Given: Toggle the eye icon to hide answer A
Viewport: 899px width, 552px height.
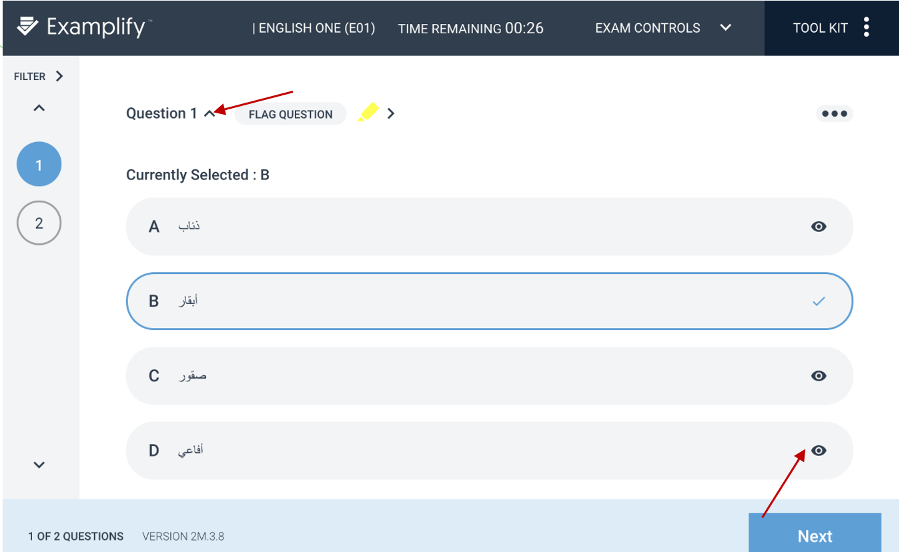Looking at the screenshot, I should 819,226.
